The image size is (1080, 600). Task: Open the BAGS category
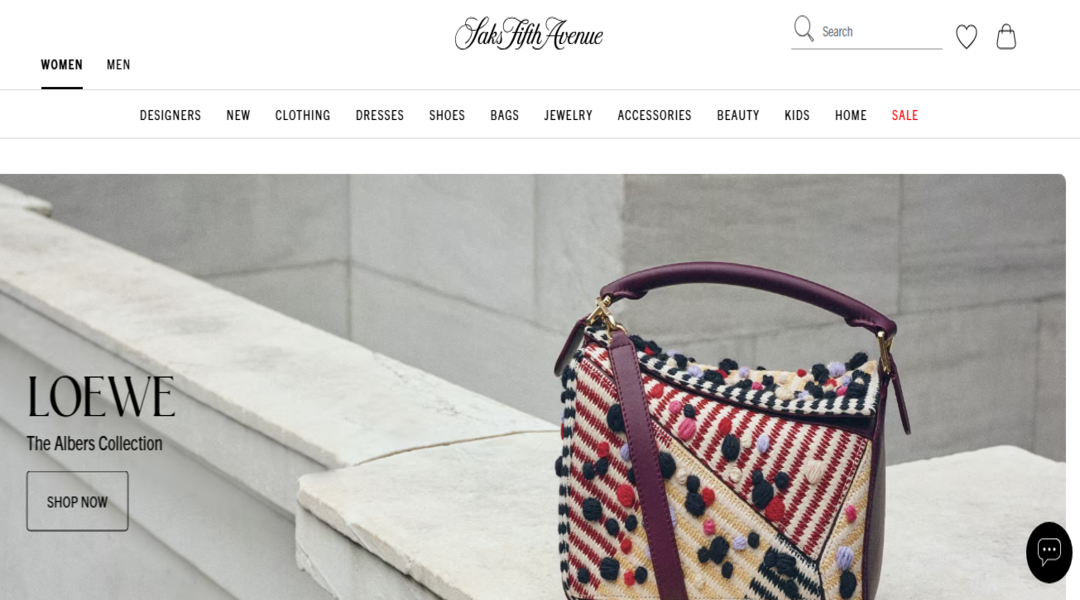[505, 115]
